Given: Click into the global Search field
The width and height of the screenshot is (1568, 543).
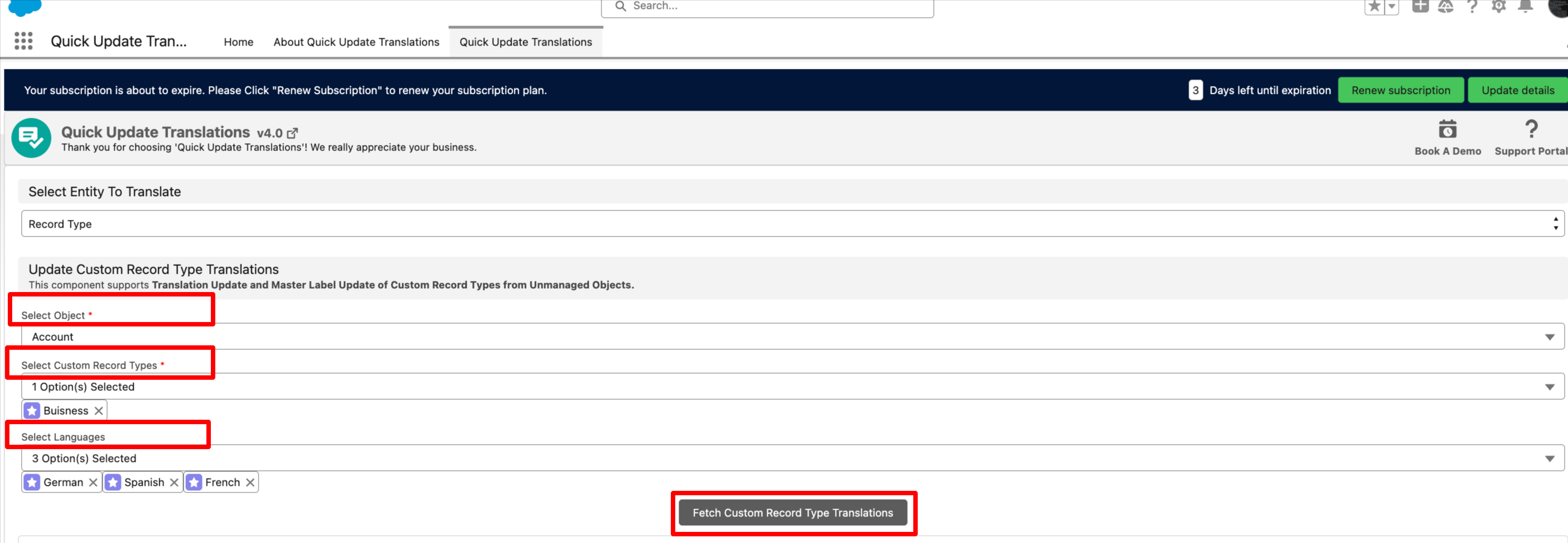Looking at the screenshot, I should (767, 7).
